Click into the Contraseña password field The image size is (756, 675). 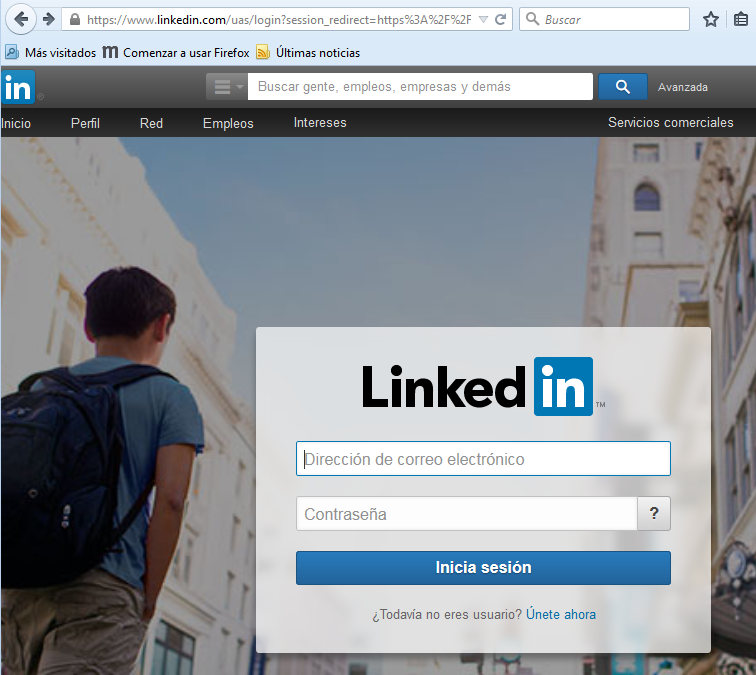[466, 514]
